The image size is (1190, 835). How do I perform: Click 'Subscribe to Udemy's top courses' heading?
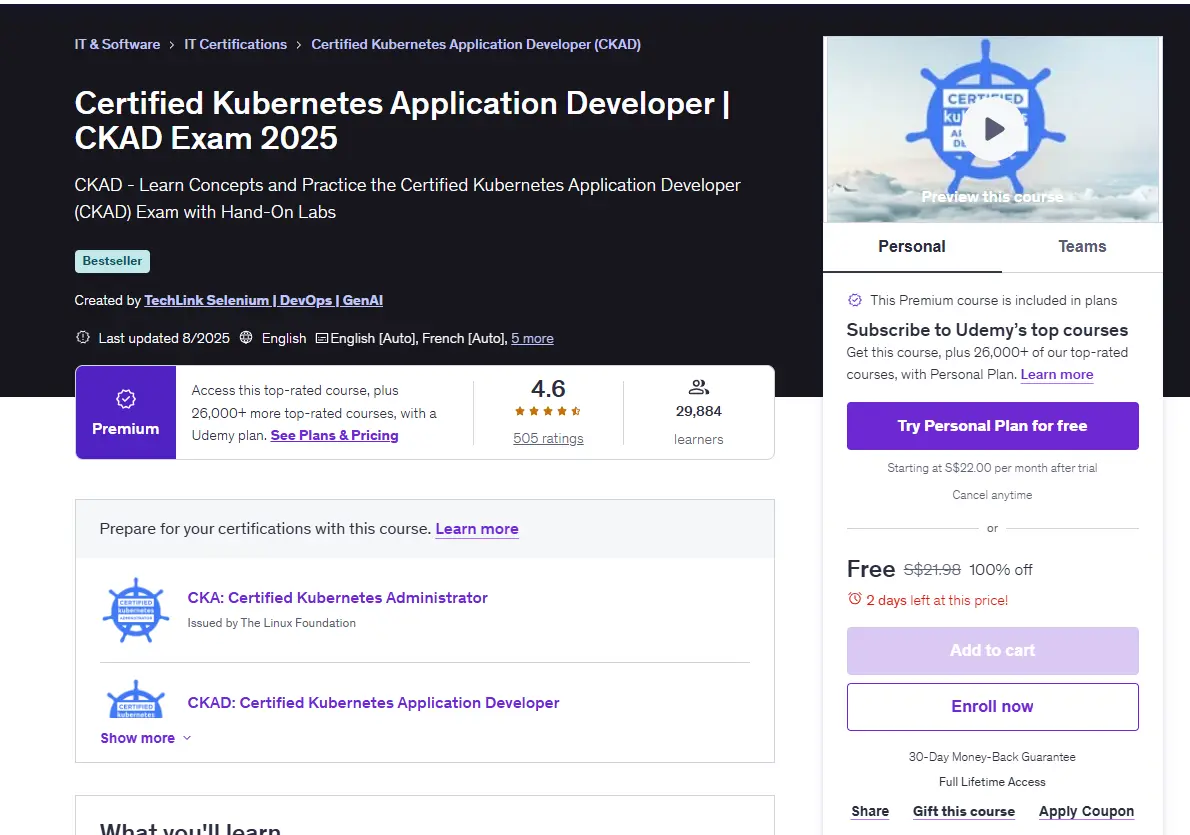pyautogui.click(x=987, y=329)
